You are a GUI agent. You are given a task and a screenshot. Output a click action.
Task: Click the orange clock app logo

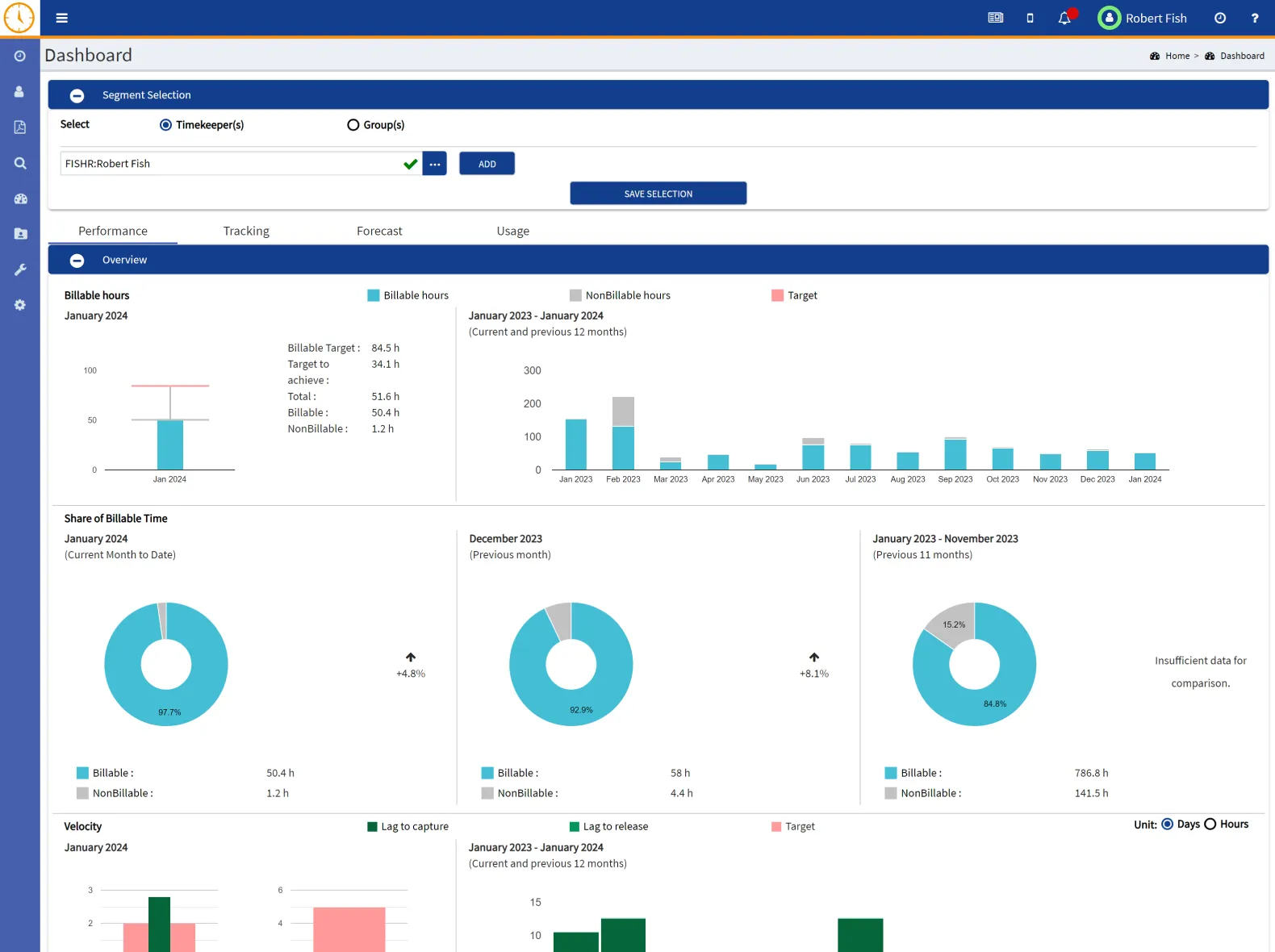(19, 18)
